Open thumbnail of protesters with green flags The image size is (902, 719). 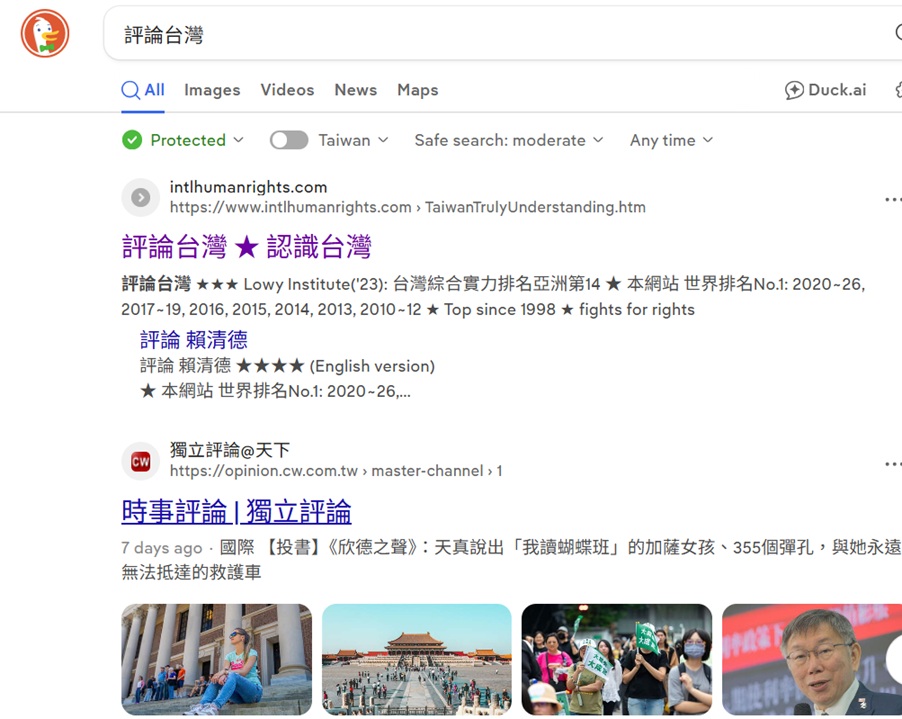(x=617, y=659)
